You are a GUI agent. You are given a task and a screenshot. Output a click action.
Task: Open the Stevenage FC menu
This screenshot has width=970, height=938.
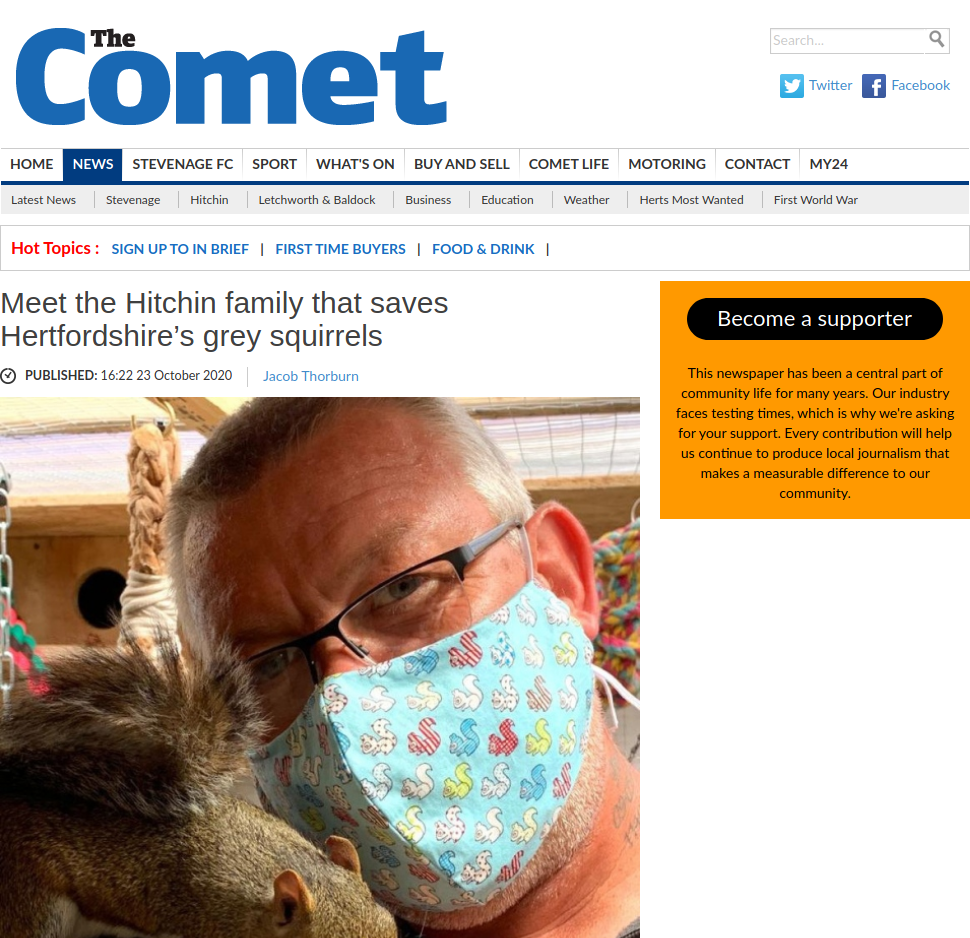[x=182, y=165]
